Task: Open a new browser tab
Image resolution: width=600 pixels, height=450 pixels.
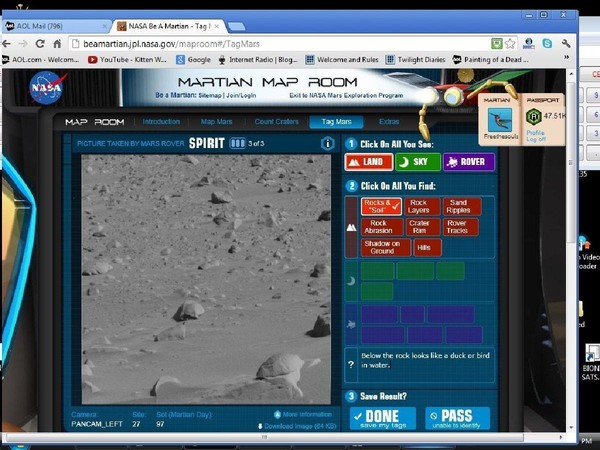Action: click(x=236, y=26)
